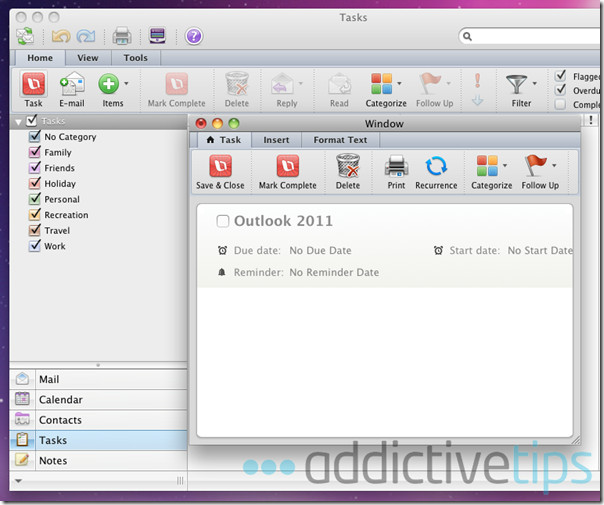This screenshot has height=505, width=604.
Task: Open the My Day icon
Action: 157,36
